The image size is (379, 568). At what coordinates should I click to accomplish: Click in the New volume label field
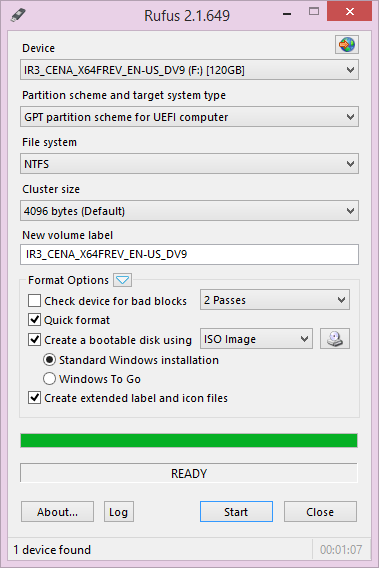coord(189,254)
